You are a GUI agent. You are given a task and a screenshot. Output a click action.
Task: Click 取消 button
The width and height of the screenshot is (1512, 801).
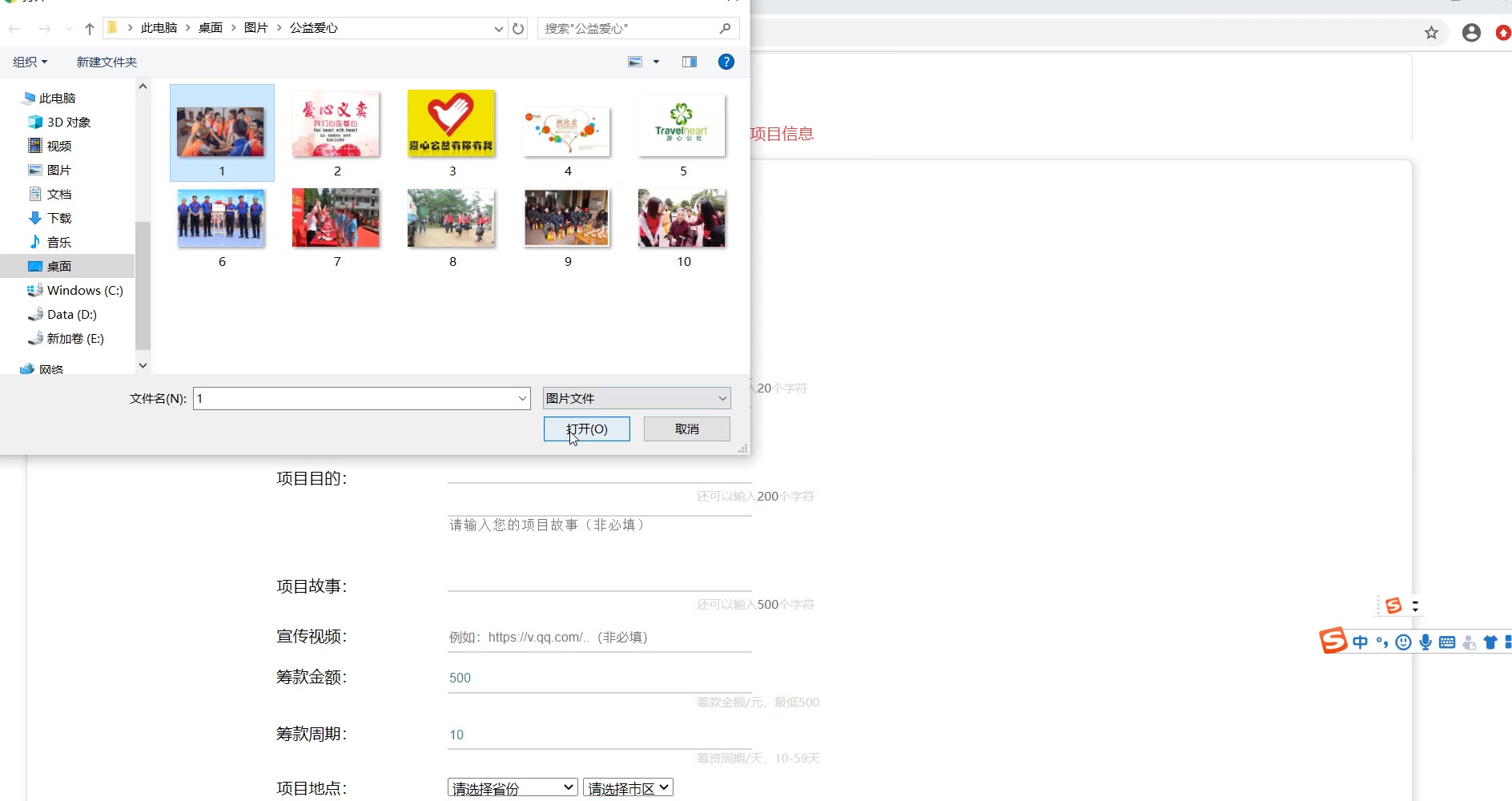(x=687, y=429)
